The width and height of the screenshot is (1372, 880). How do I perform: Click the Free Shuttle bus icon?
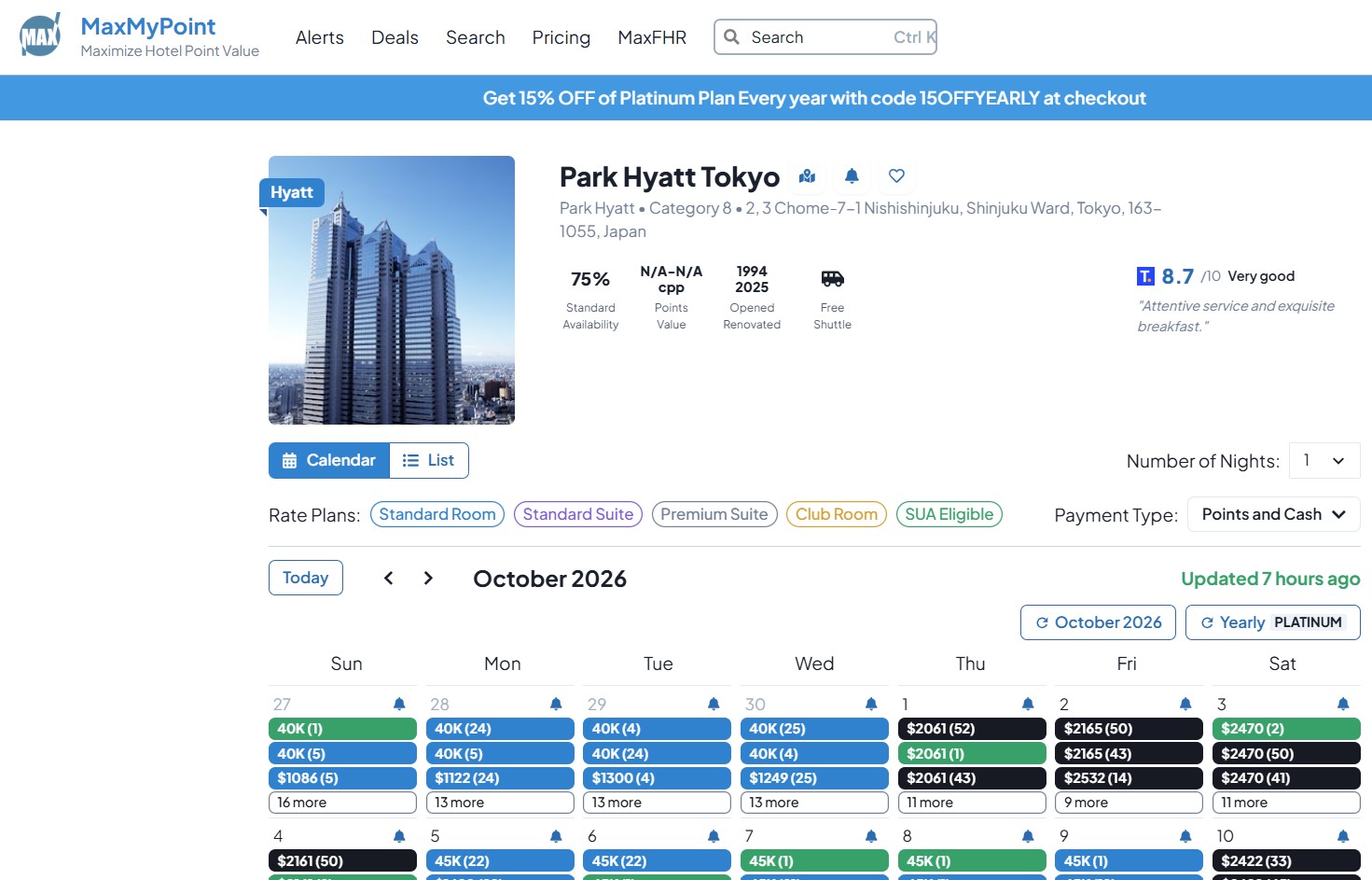pyautogui.click(x=833, y=278)
